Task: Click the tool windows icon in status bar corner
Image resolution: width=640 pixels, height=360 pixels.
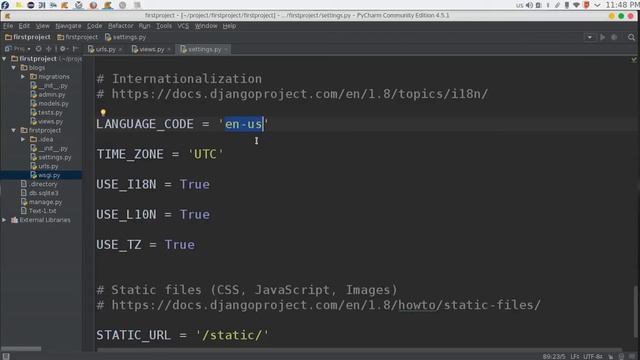Action: [x=6, y=356]
